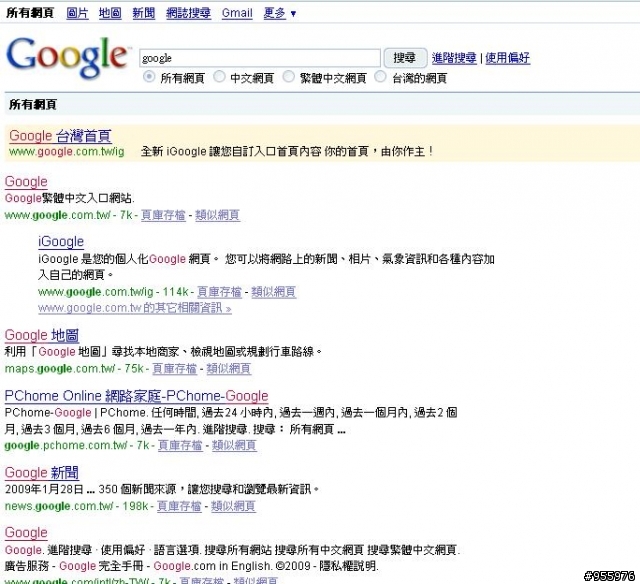Open 頁庫存檔 for news.google.com.tw
This screenshot has height=584, width=640.
180,506
